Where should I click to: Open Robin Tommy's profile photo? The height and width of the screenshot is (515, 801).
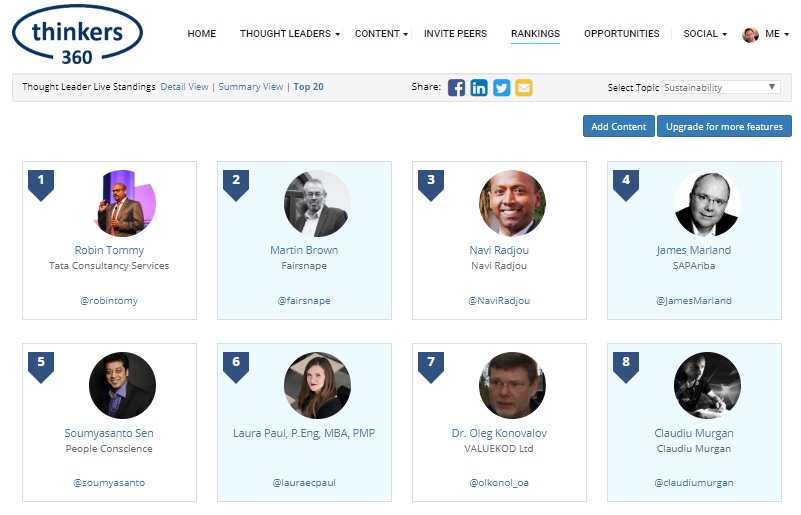coord(123,203)
